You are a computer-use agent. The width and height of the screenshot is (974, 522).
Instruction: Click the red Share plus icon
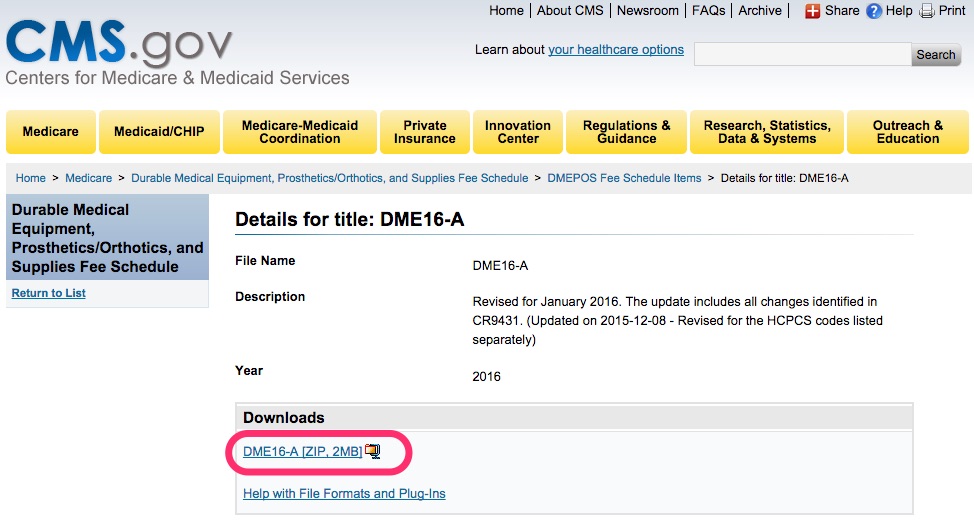tap(812, 11)
